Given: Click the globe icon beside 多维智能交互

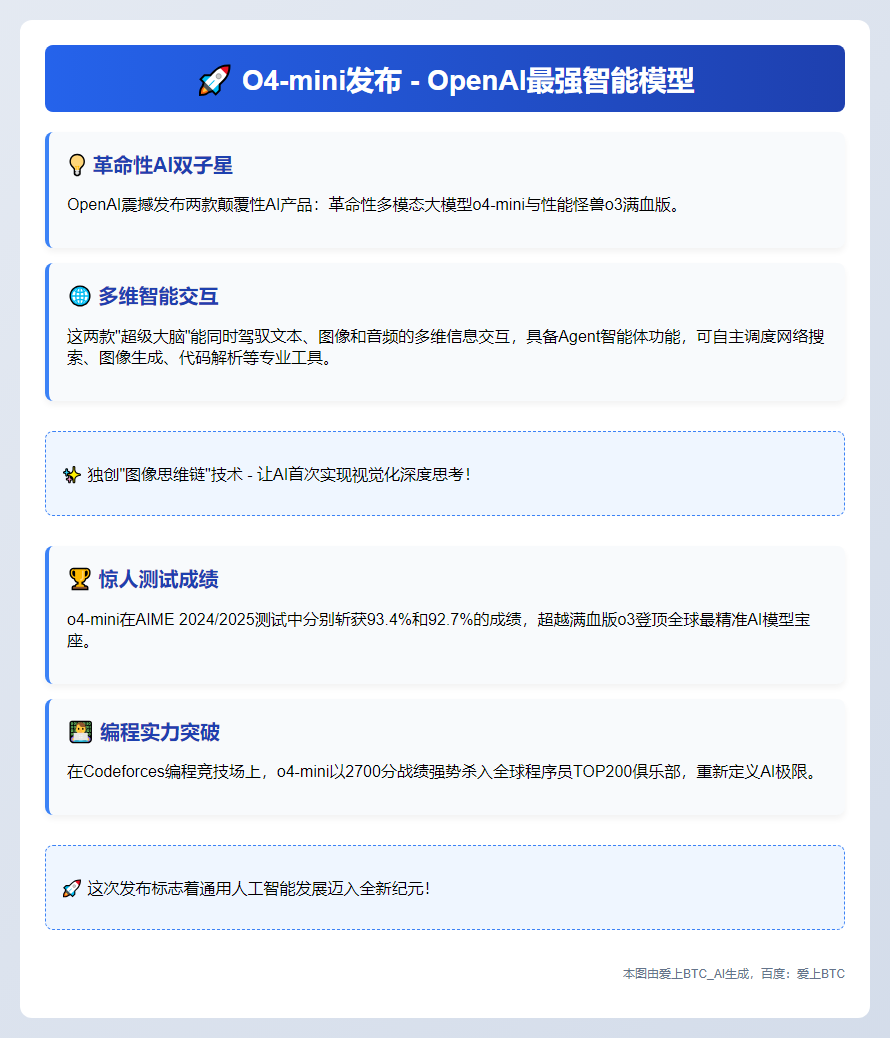Looking at the screenshot, I should (x=80, y=296).
